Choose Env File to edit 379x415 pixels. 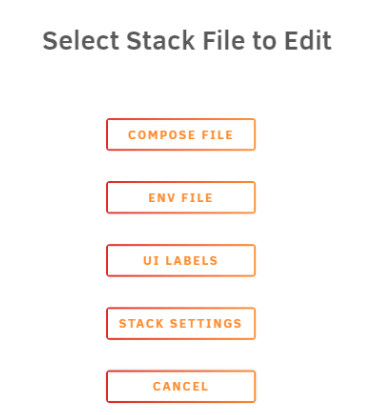[181, 197]
